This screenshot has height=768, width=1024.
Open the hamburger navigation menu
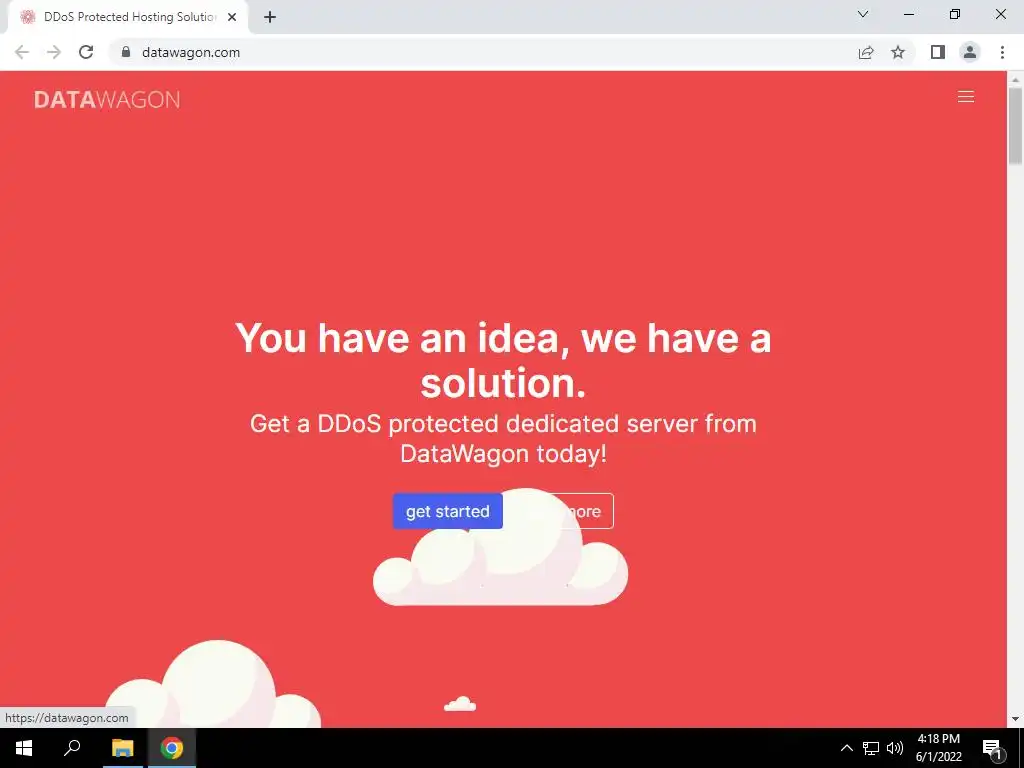pos(966,97)
